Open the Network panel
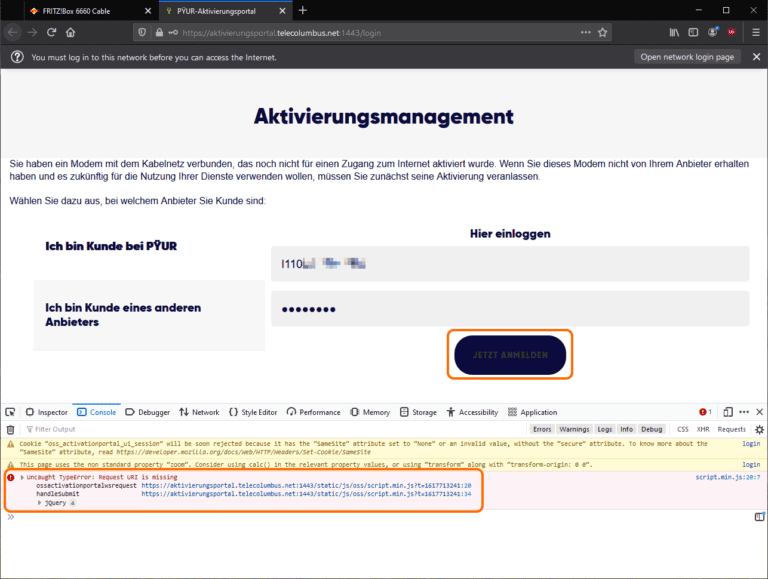Image resolution: width=768 pixels, height=579 pixels. (x=199, y=412)
